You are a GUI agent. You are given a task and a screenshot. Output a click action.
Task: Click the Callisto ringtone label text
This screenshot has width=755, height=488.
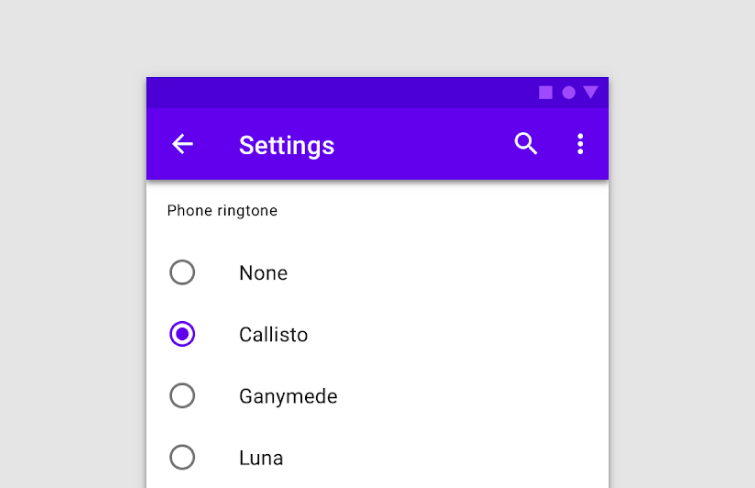coord(273,335)
